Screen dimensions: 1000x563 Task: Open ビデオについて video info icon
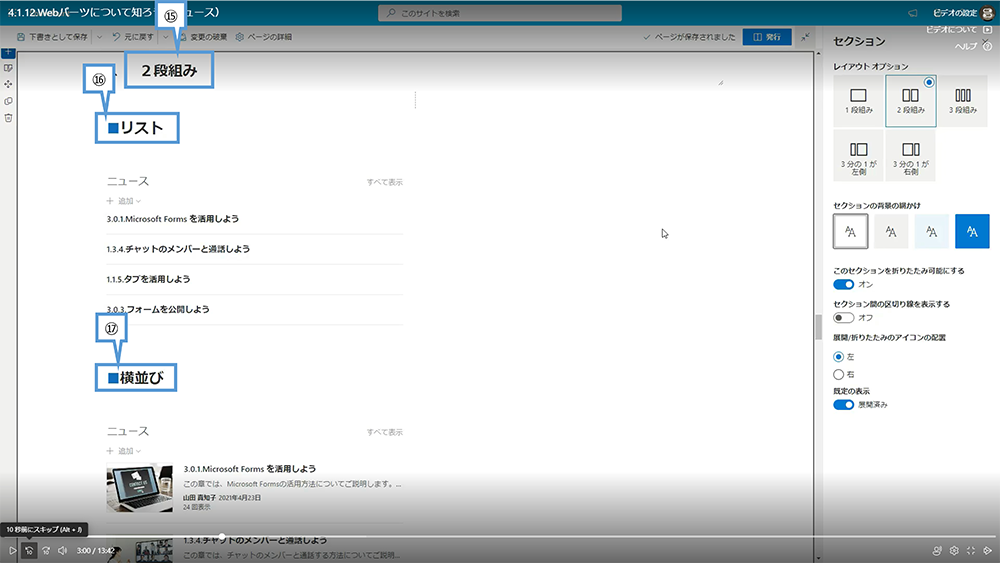[x=987, y=29]
